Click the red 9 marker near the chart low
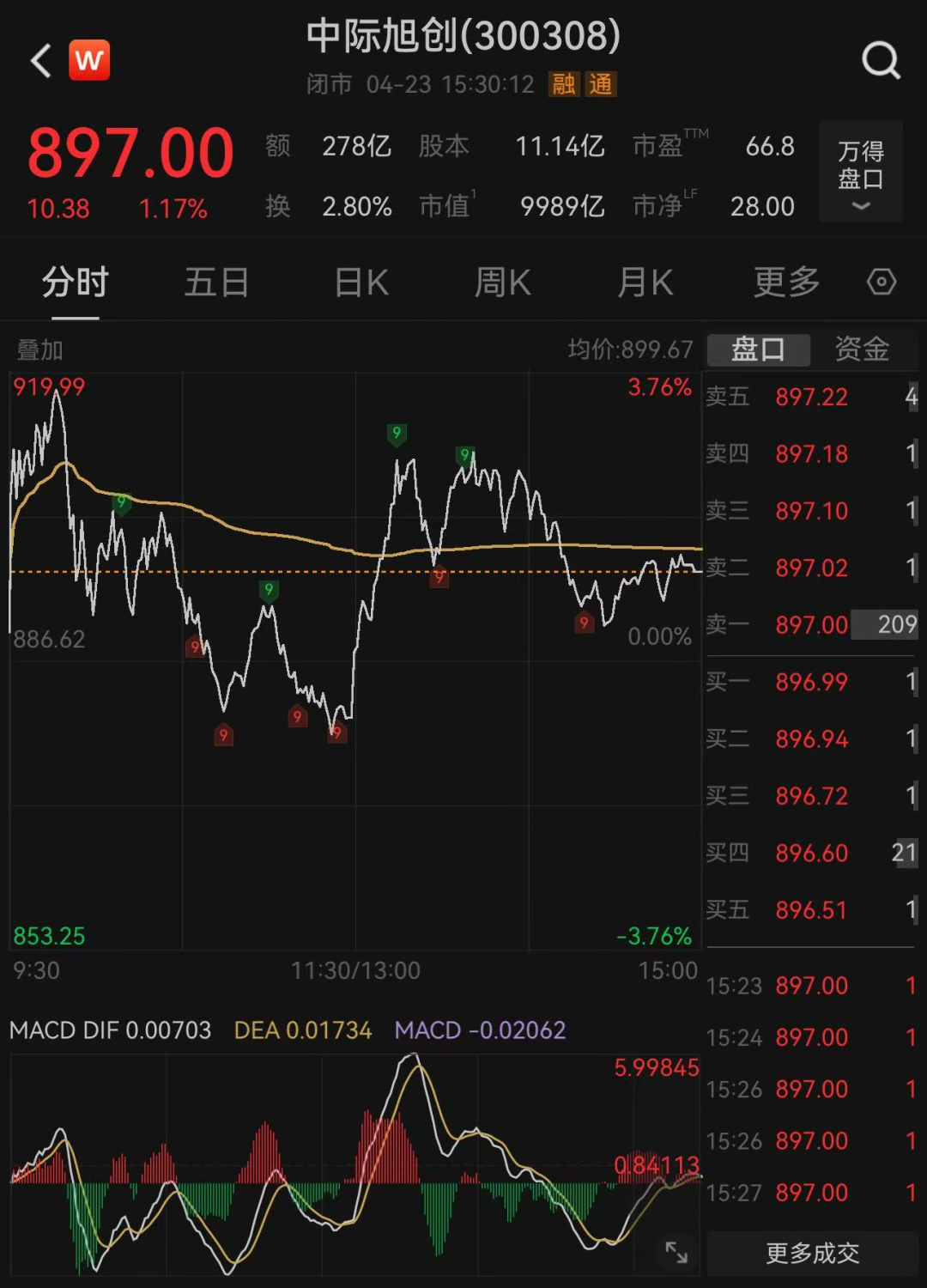 click(x=336, y=734)
